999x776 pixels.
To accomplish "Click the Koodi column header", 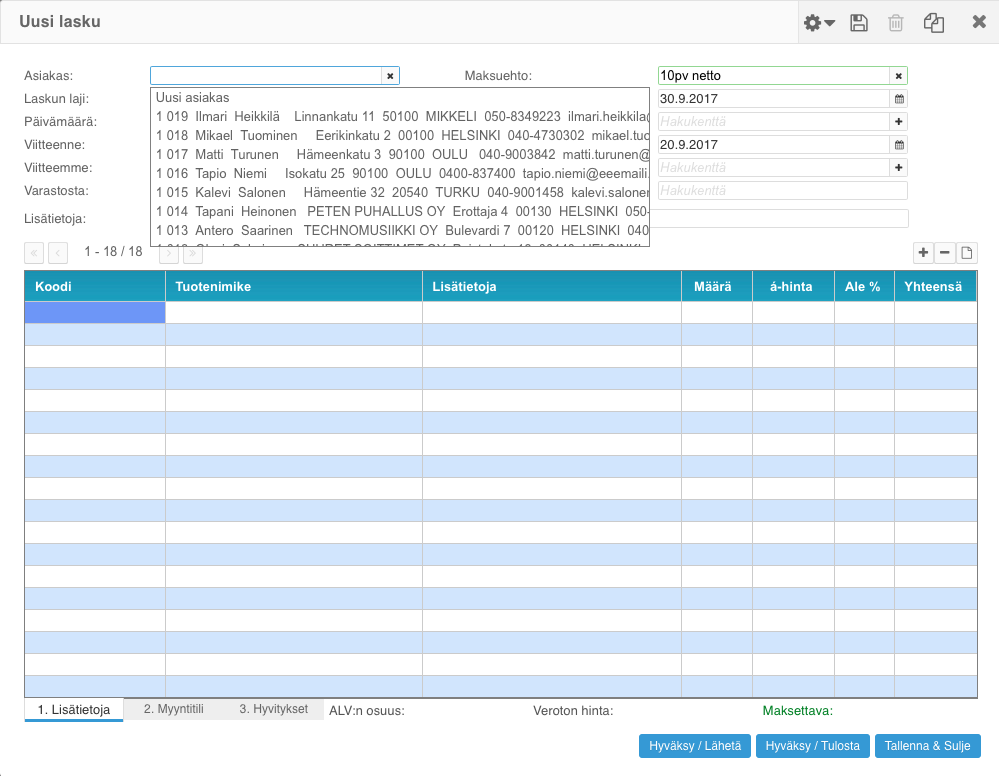I will [x=95, y=287].
